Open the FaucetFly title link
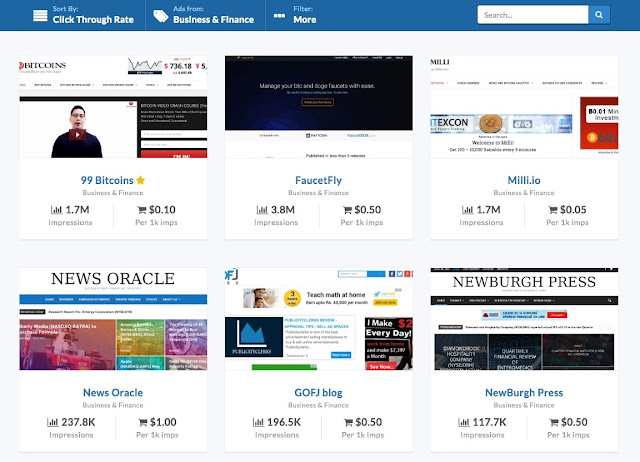640x462 pixels. (x=318, y=180)
